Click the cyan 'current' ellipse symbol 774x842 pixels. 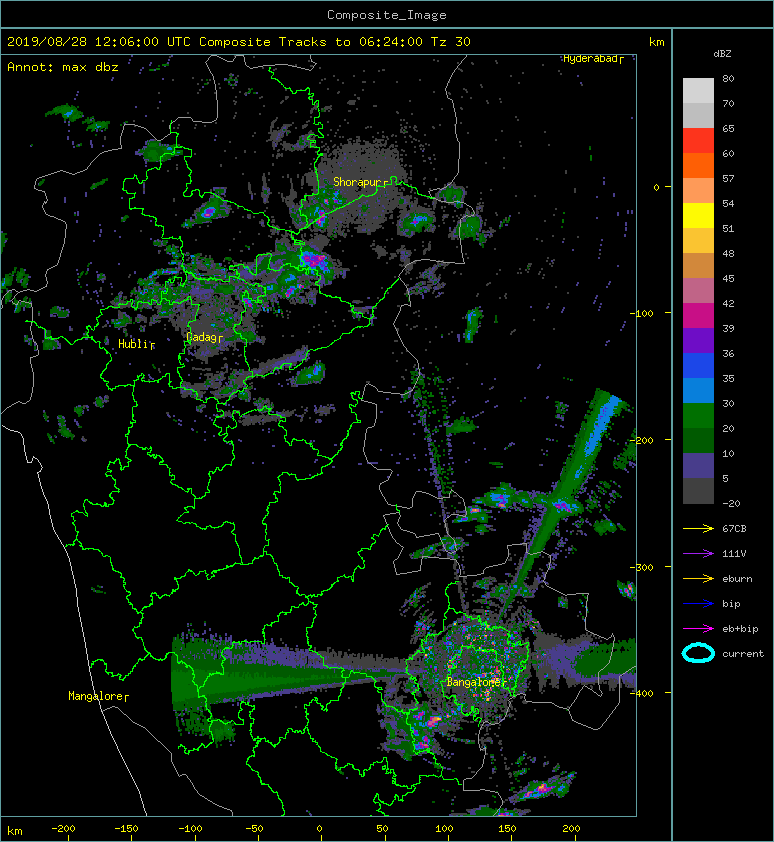[698, 654]
